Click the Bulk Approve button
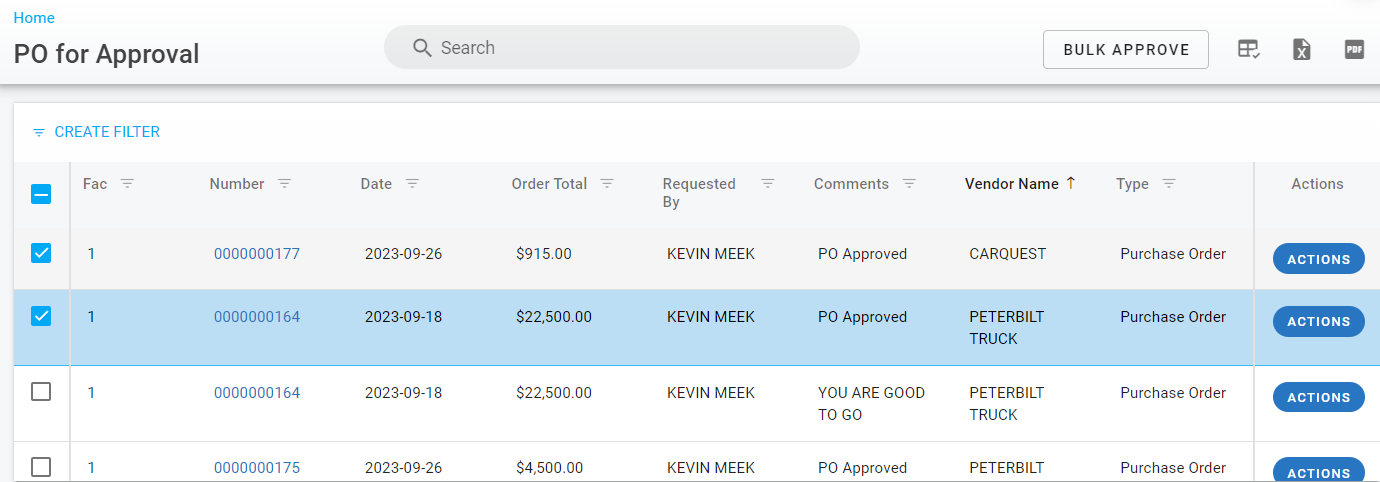Viewport: 1380px width, 482px height. [1125, 49]
